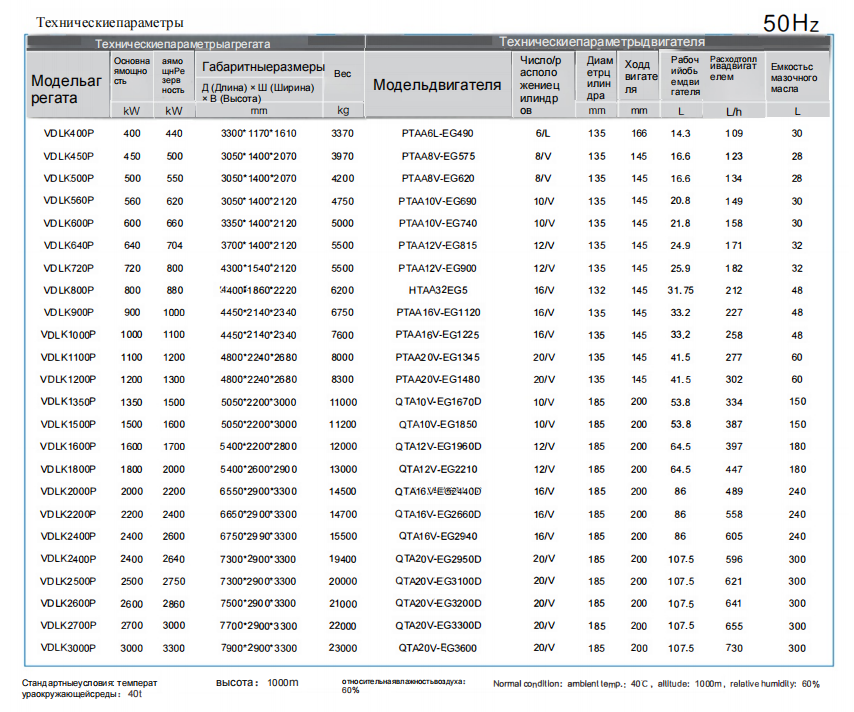Viewport: 854px width, 712px height.
Task: Click displacement value 31.75
Action: point(681,290)
